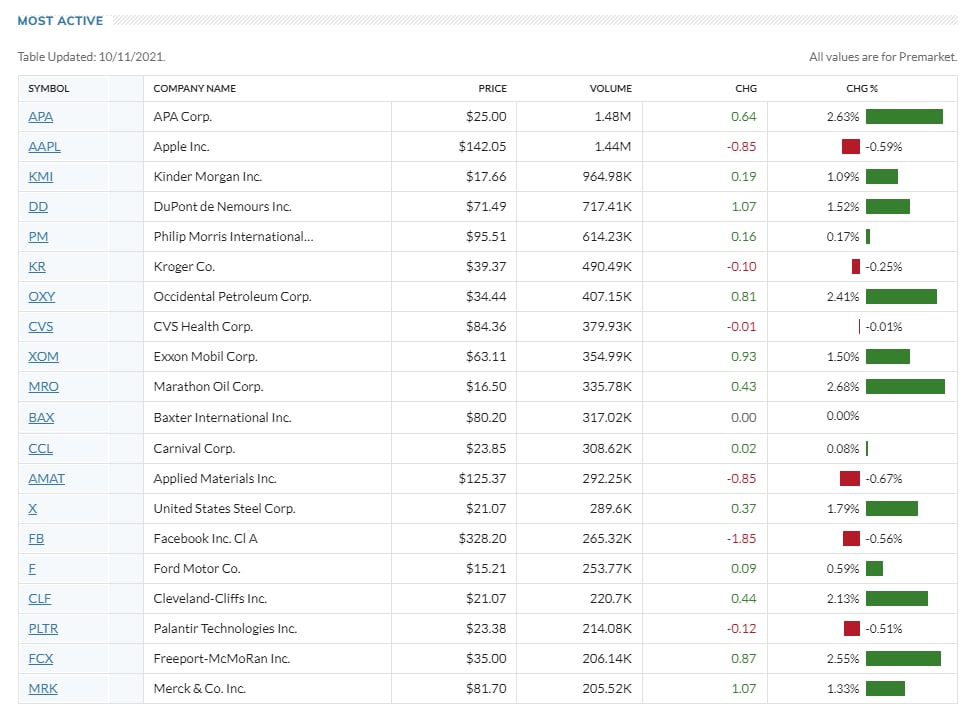Click the CHG % column header
Screen dimensions: 974x716
click(862, 89)
